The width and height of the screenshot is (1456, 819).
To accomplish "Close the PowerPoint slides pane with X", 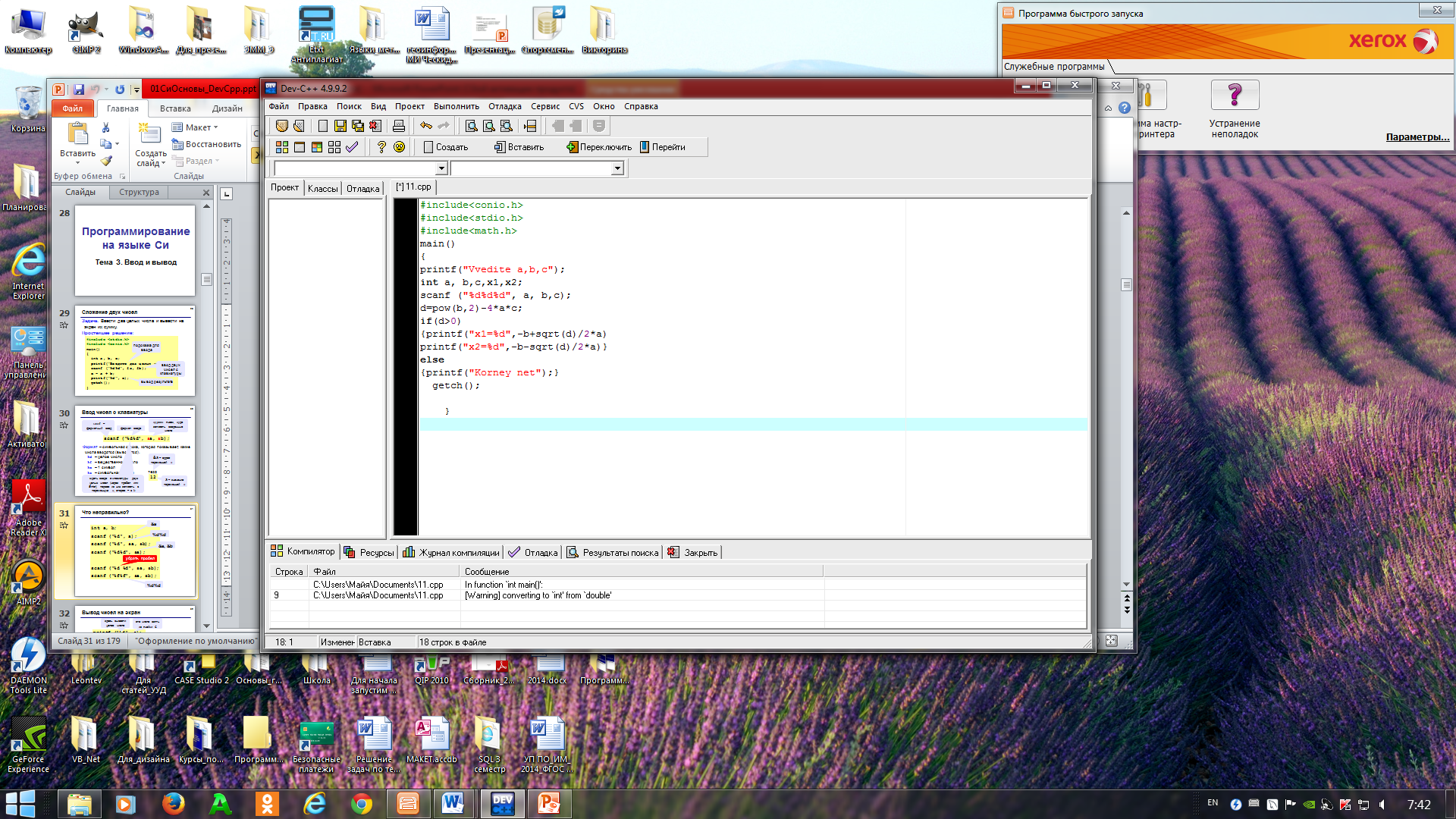I will click(x=206, y=193).
